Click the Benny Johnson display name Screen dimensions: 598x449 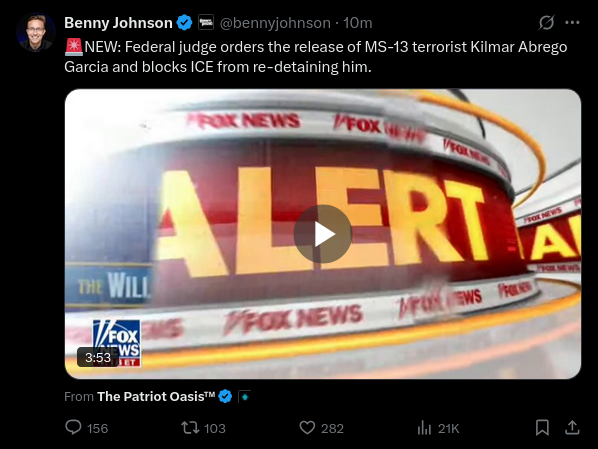(x=118, y=23)
